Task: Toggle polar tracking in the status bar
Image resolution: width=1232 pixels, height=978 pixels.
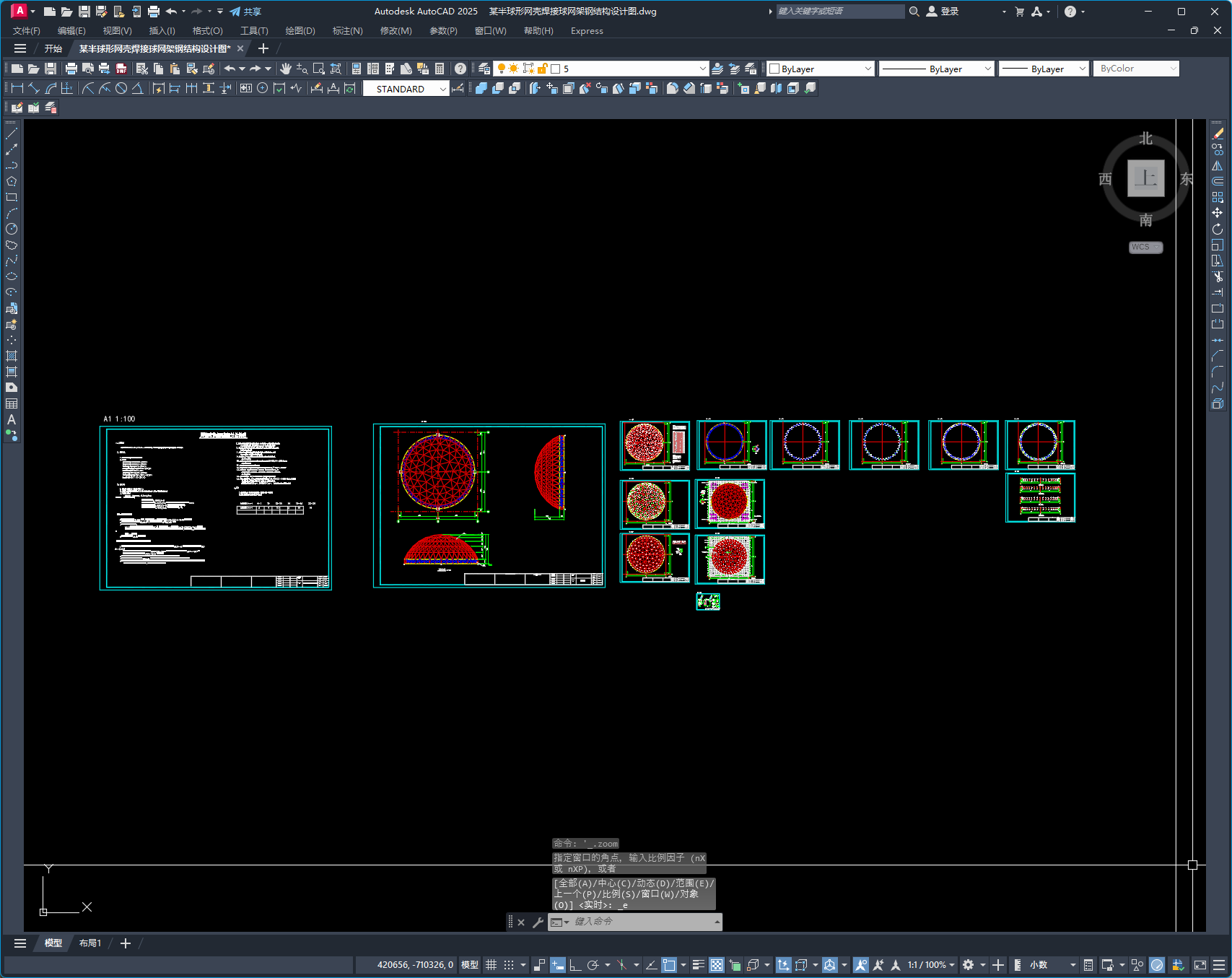Action: point(593,965)
